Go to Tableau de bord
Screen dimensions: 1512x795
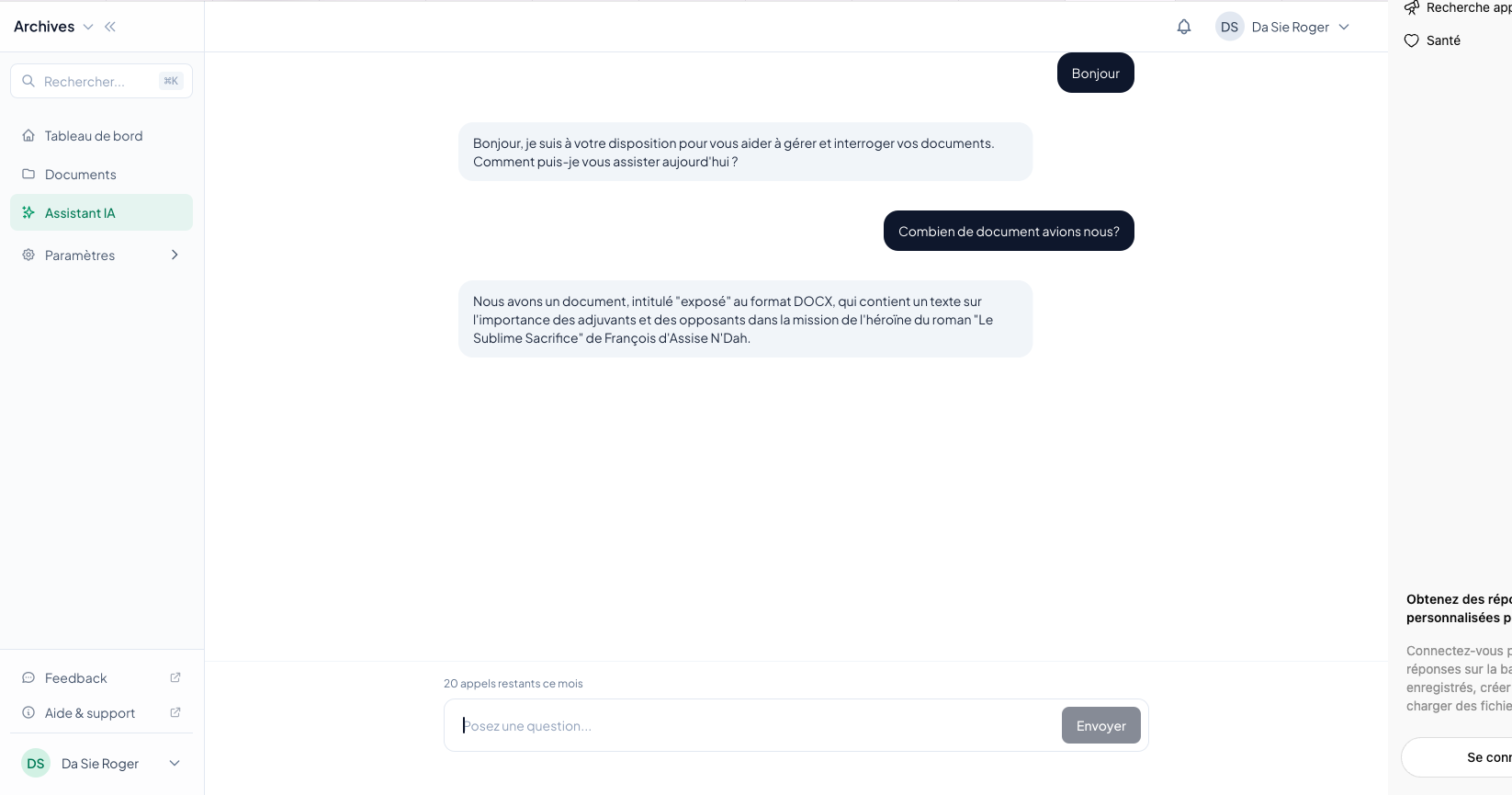tap(94, 136)
